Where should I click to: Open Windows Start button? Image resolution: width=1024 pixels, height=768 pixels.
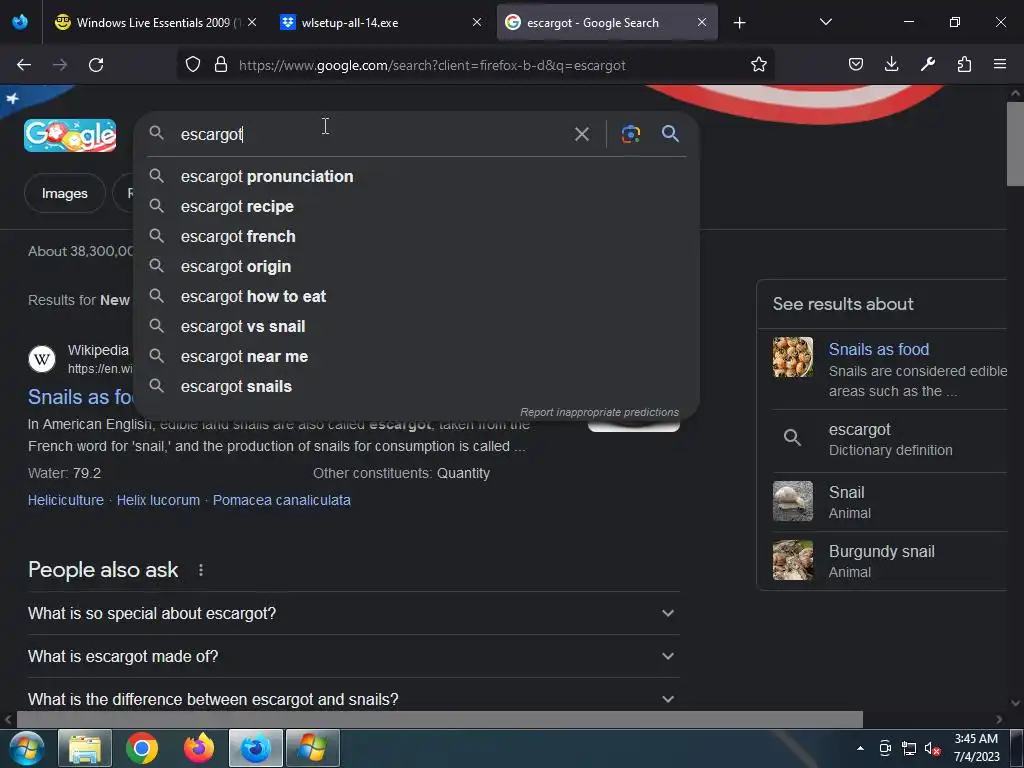[26, 748]
